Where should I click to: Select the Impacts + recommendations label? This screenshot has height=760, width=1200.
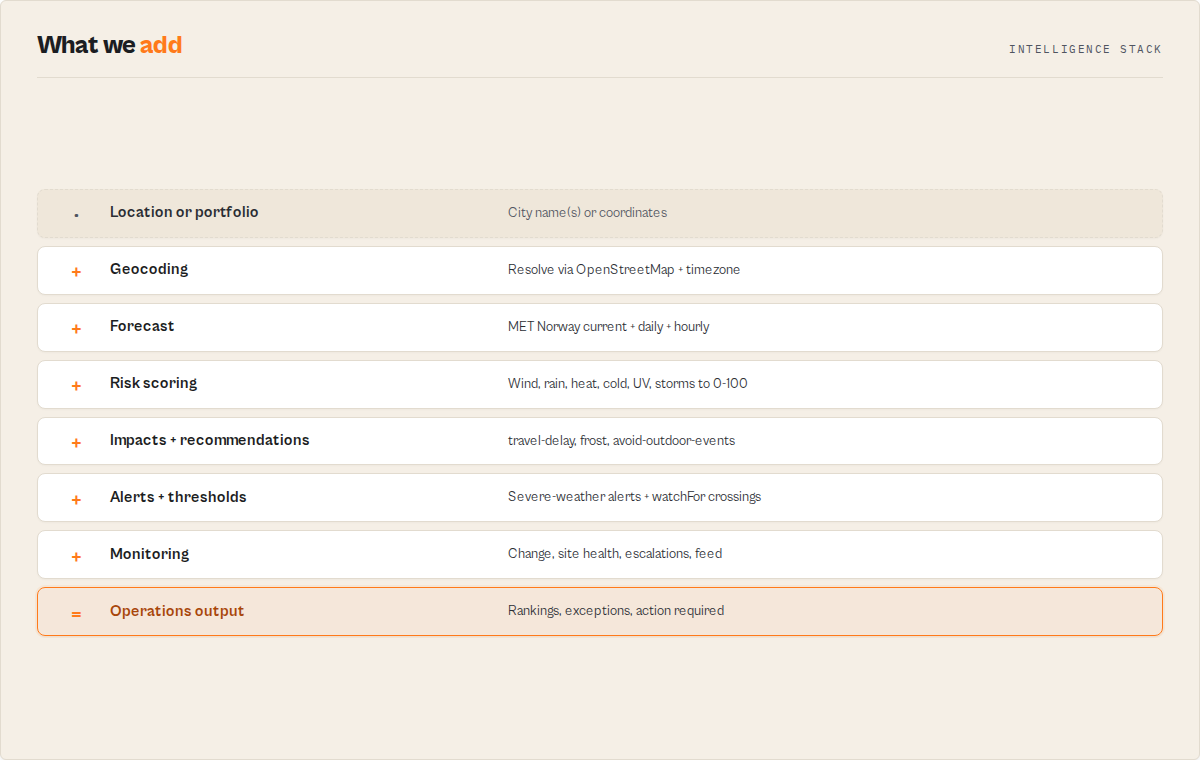click(210, 440)
